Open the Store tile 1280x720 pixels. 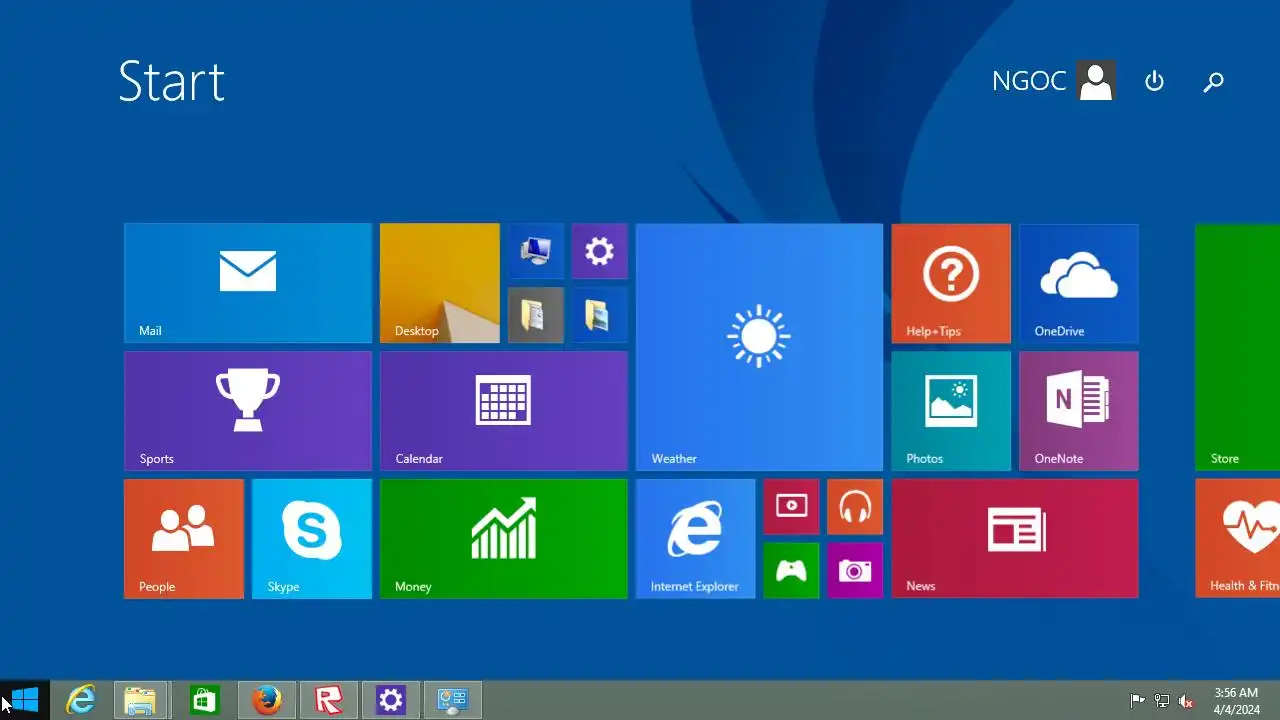1238,347
